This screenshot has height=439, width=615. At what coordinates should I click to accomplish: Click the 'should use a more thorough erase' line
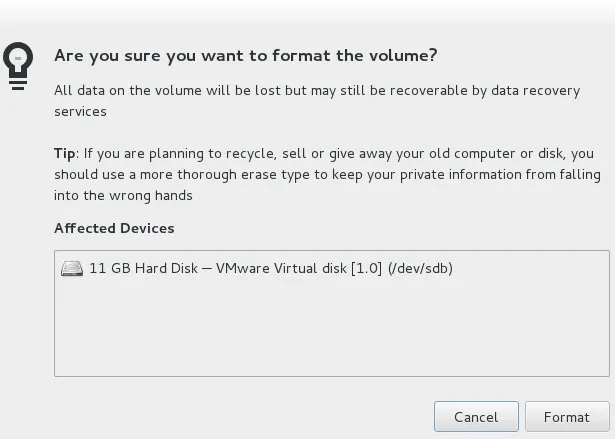point(328,175)
